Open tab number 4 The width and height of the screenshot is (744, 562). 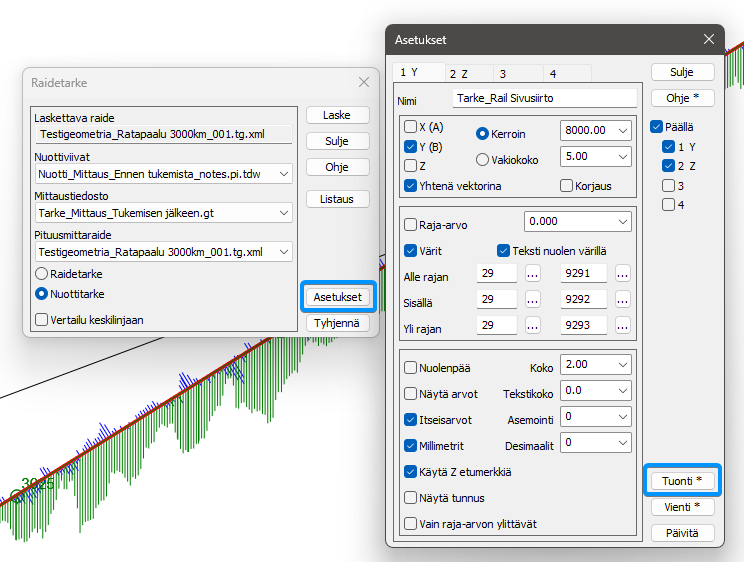coord(553,74)
